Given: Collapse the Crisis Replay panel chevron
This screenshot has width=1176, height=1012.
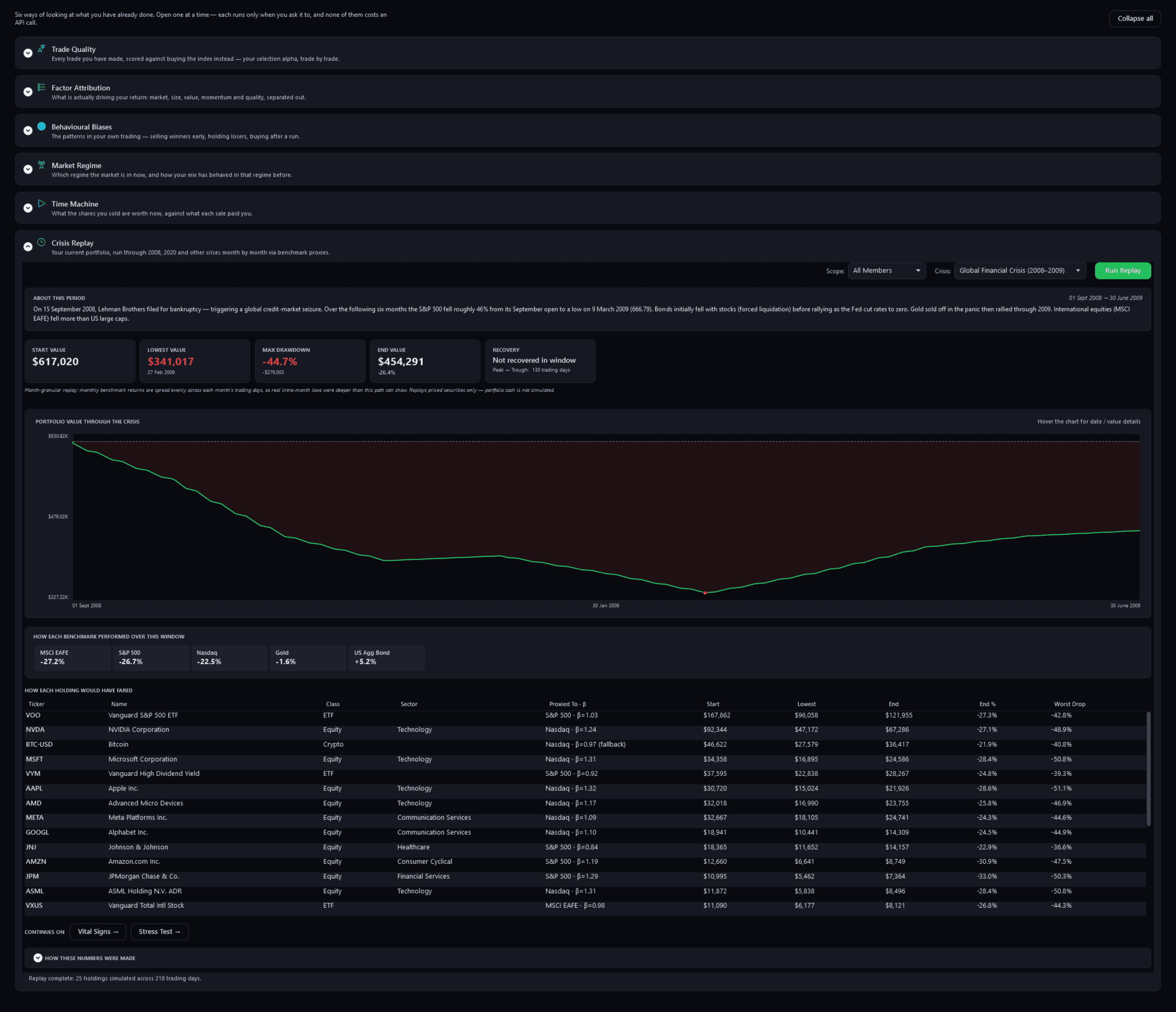Looking at the screenshot, I should [28, 246].
